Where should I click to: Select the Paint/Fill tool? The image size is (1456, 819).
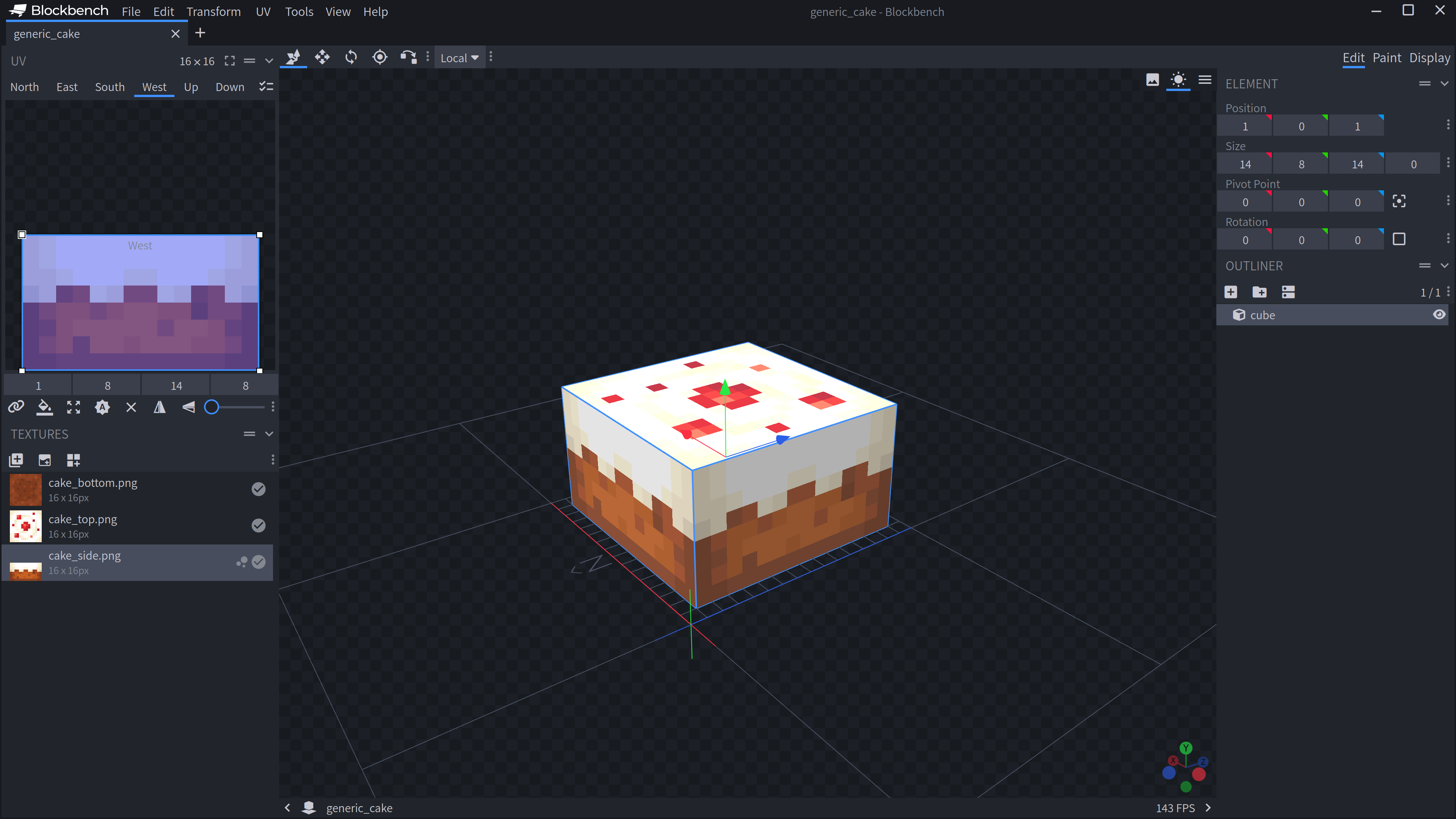pyautogui.click(x=44, y=407)
